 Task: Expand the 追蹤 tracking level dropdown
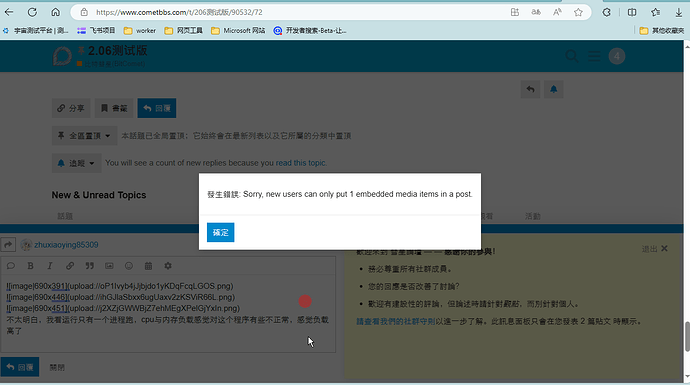point(77,163)
